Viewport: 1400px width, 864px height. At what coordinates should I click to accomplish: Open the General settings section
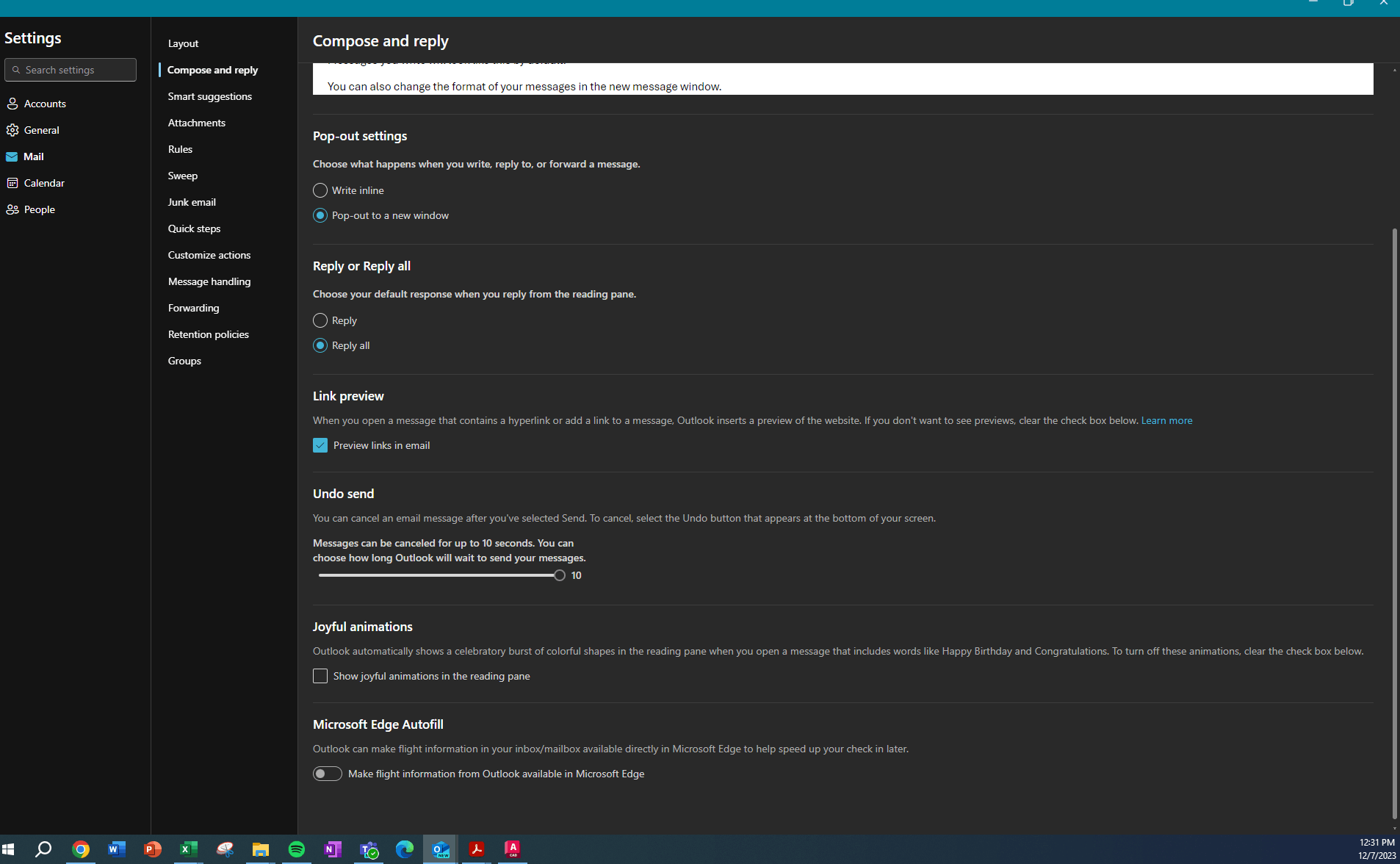[42, 129]
